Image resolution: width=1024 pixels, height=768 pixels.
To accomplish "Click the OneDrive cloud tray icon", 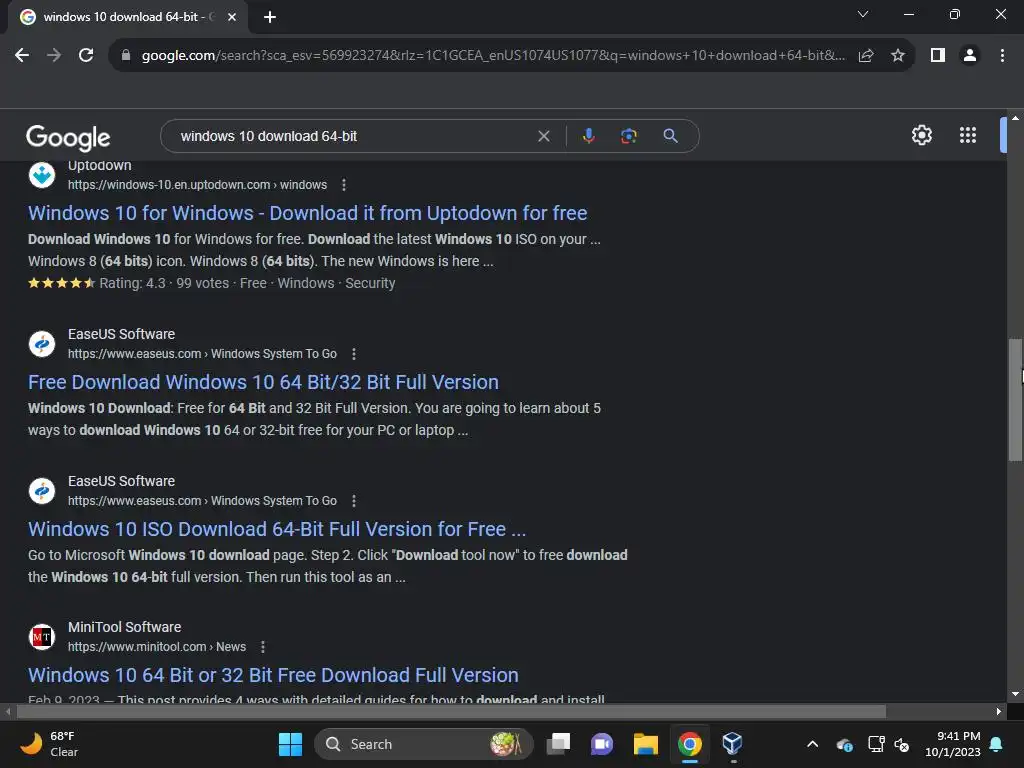I will 844,744.
